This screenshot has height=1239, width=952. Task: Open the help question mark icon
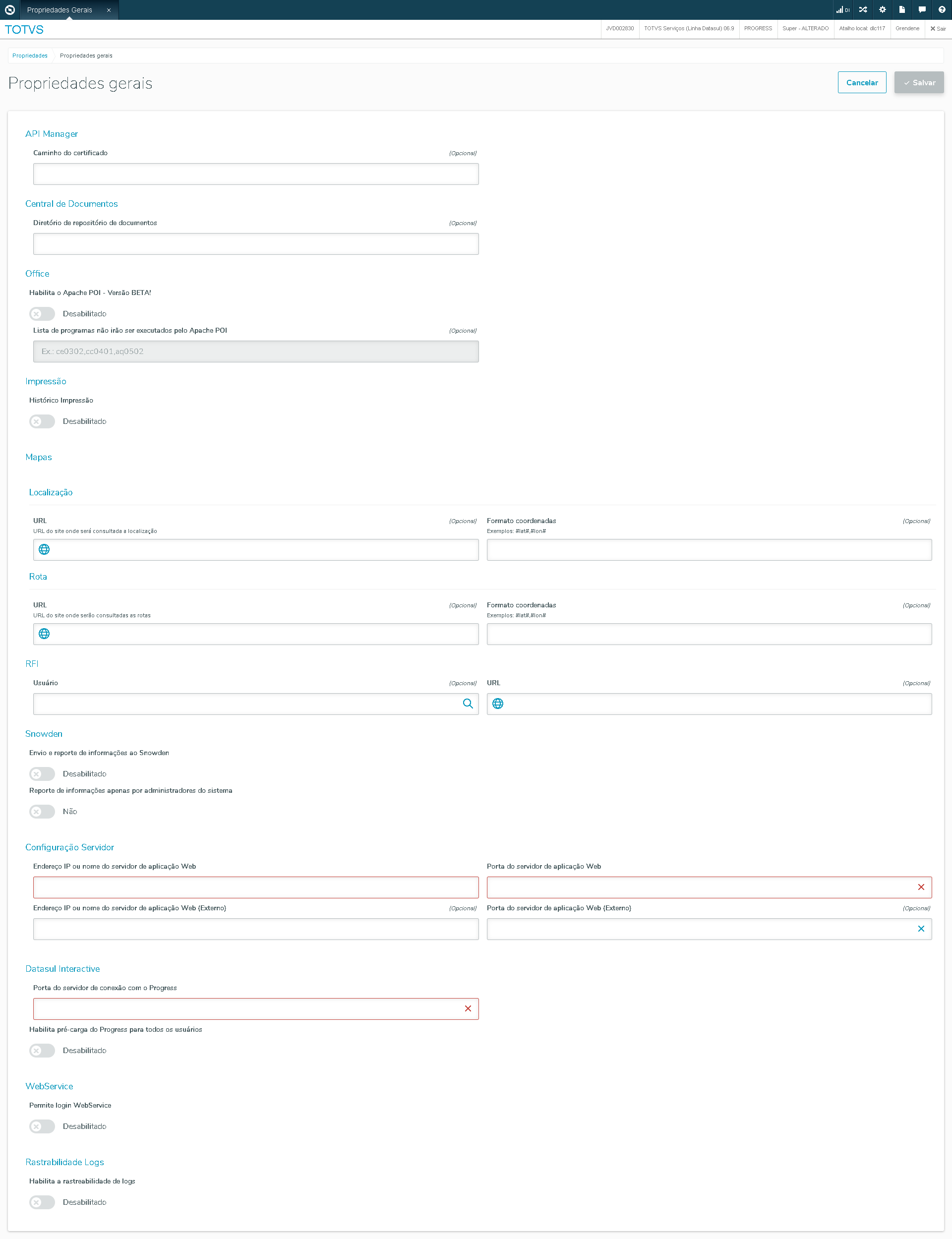click(x=941, y=9)
